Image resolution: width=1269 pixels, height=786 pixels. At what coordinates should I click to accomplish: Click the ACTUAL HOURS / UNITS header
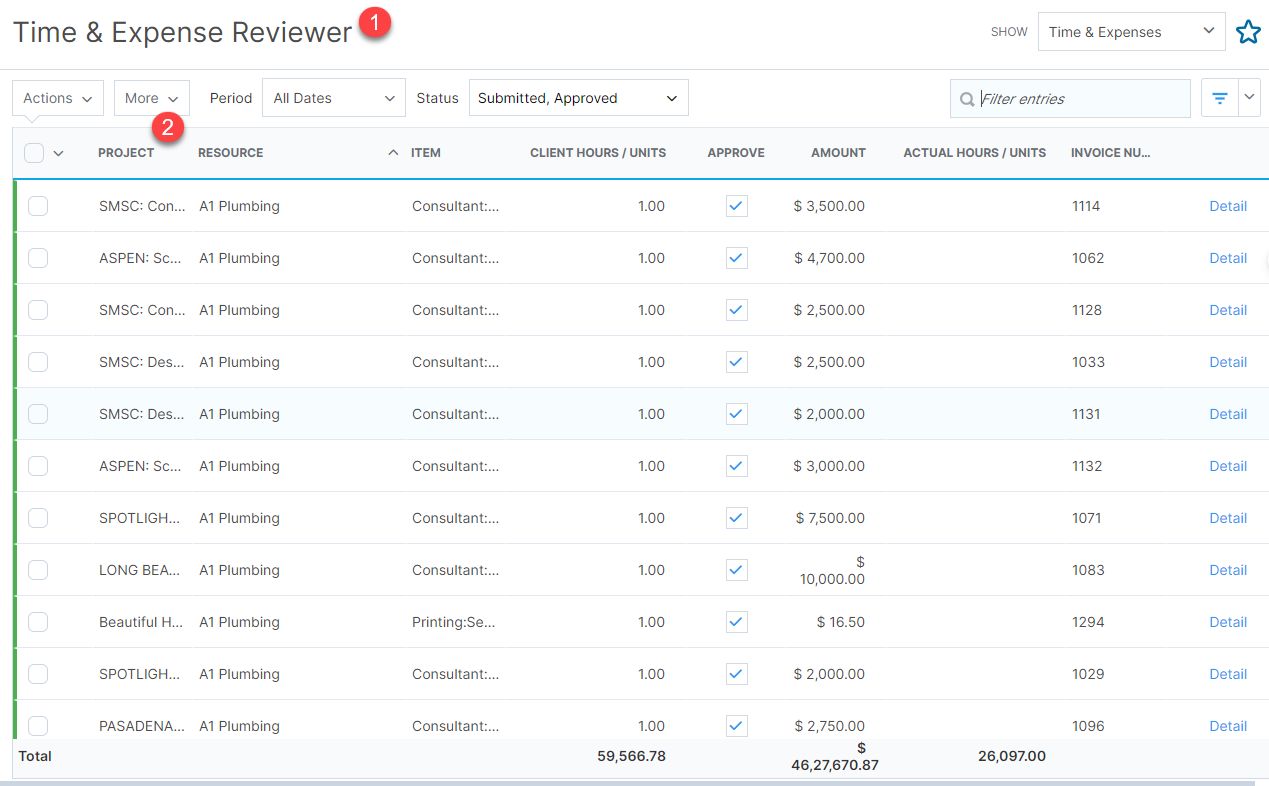975,153
